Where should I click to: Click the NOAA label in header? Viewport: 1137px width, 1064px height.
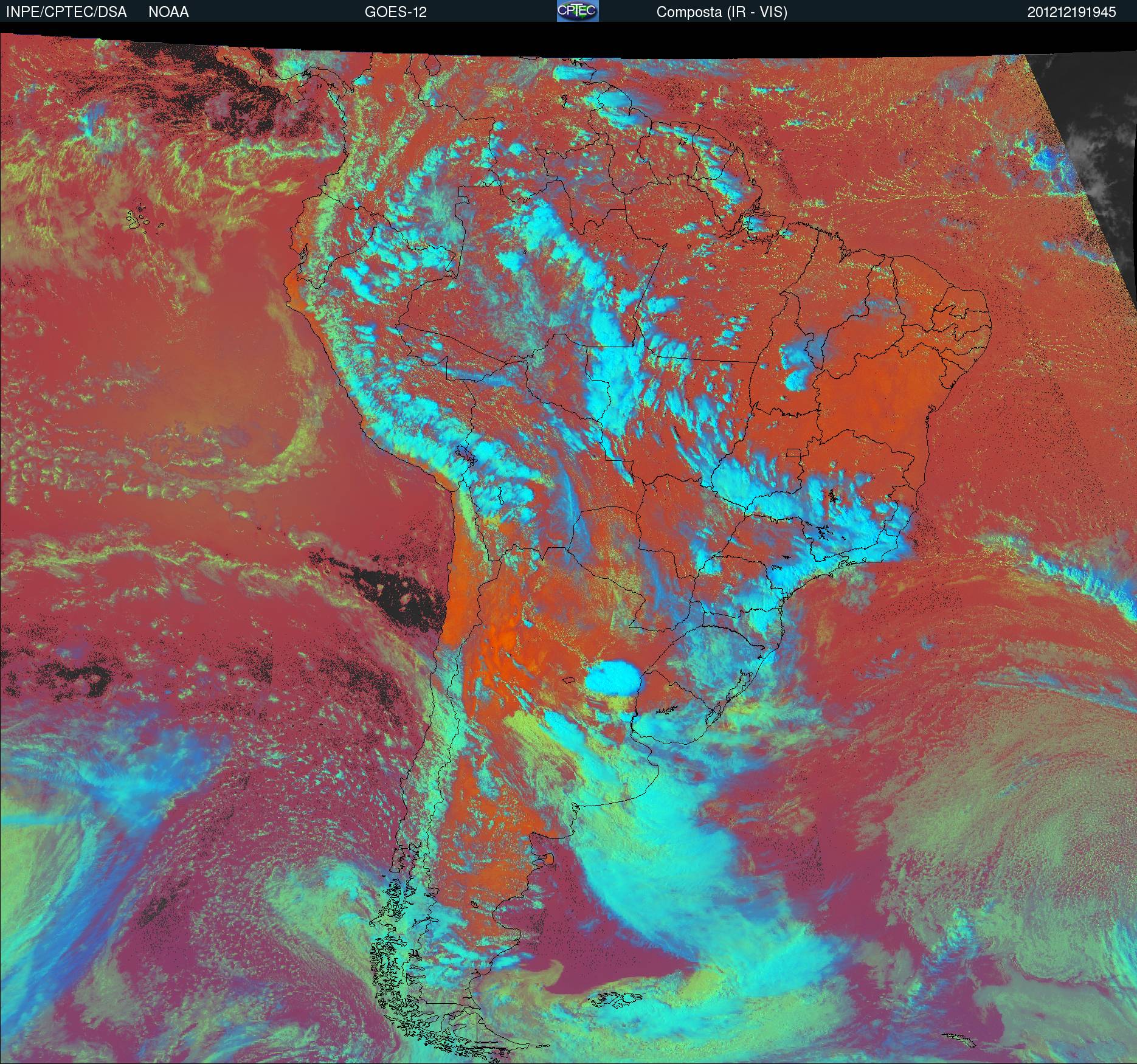[x=168, y=12]
